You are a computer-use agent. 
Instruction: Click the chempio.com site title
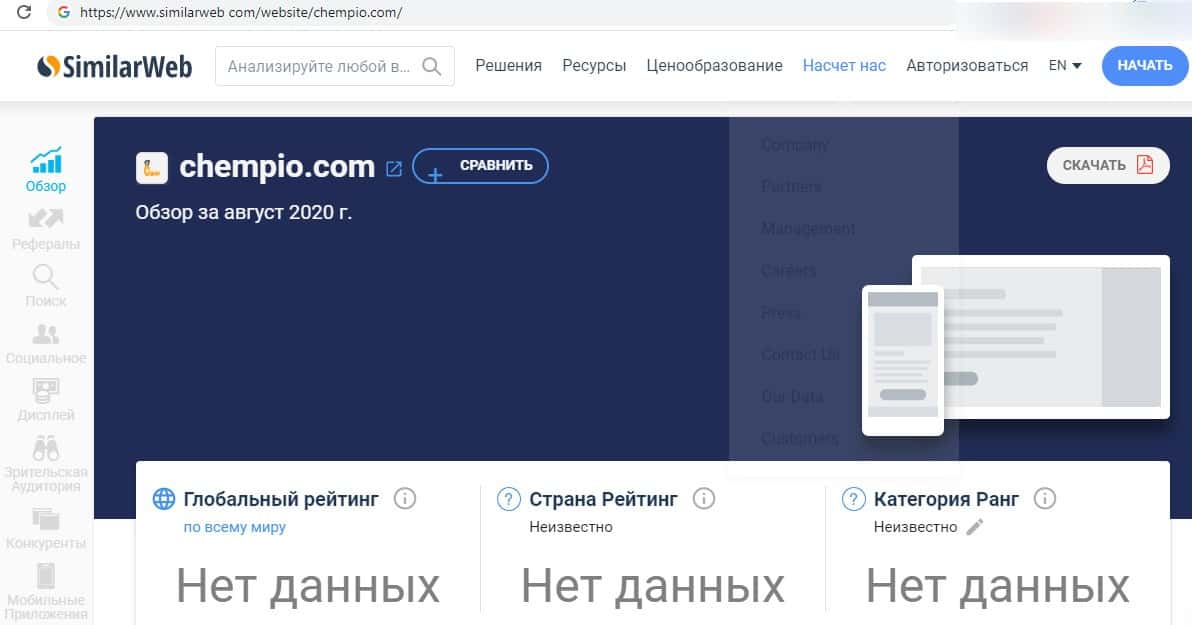pos(277,167)
